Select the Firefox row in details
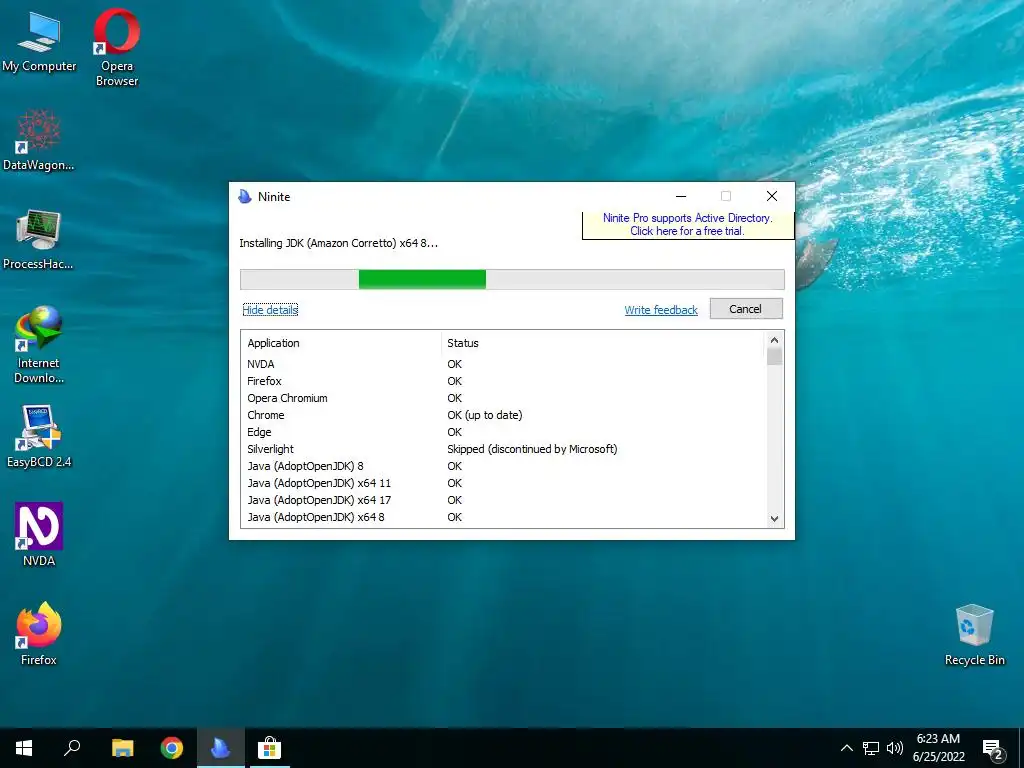This screenshot has width=1024, height=768. click(x=503, y=381)
